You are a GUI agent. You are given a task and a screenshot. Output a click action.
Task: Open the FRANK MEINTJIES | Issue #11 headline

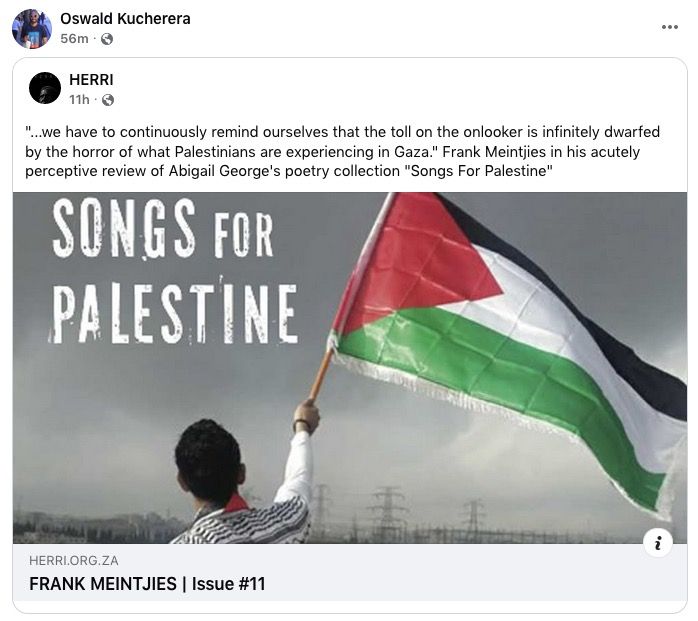coord(147,584)
